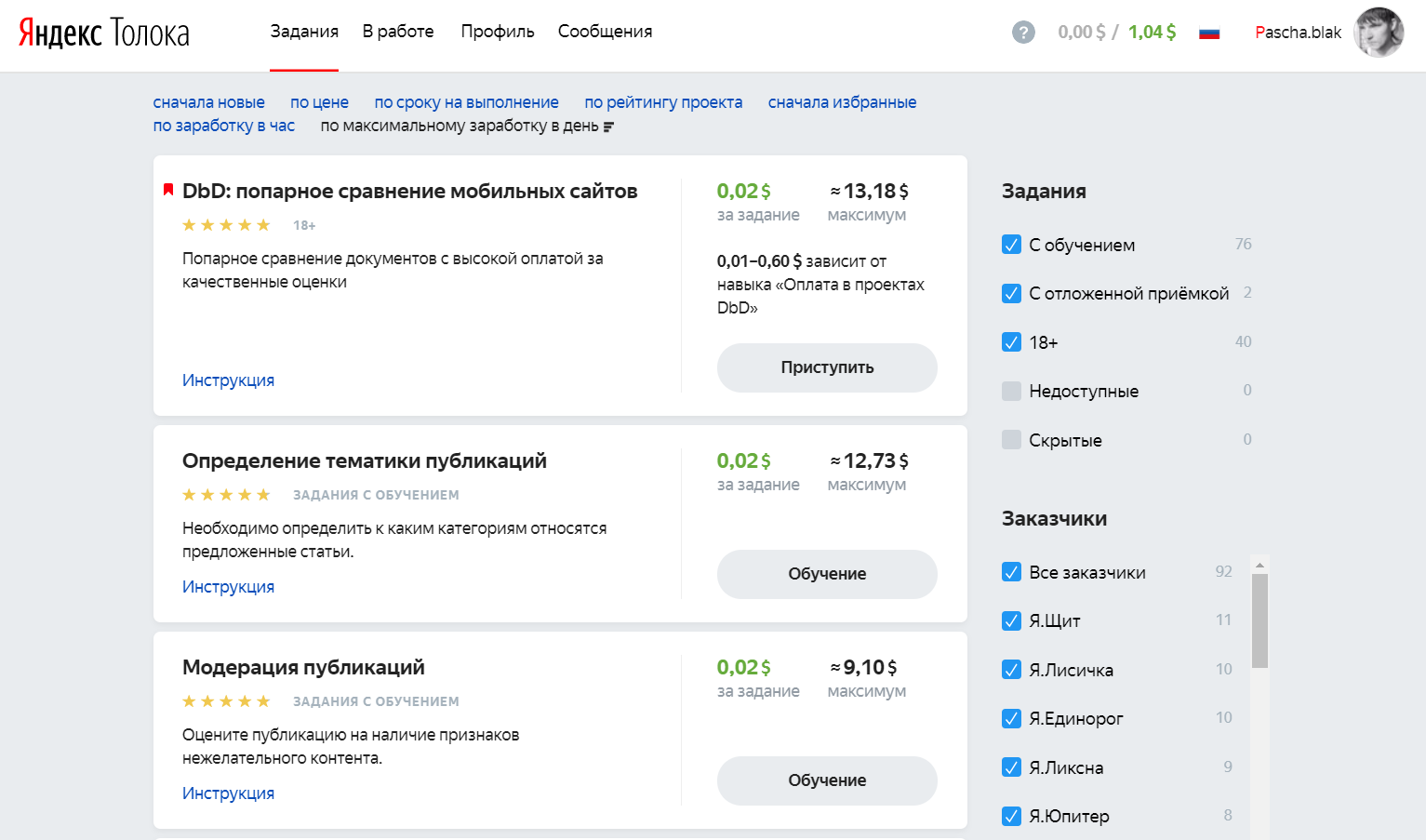
Task: Click the ≈13,18 $ maximum value
Action: [x=869, y=192]
